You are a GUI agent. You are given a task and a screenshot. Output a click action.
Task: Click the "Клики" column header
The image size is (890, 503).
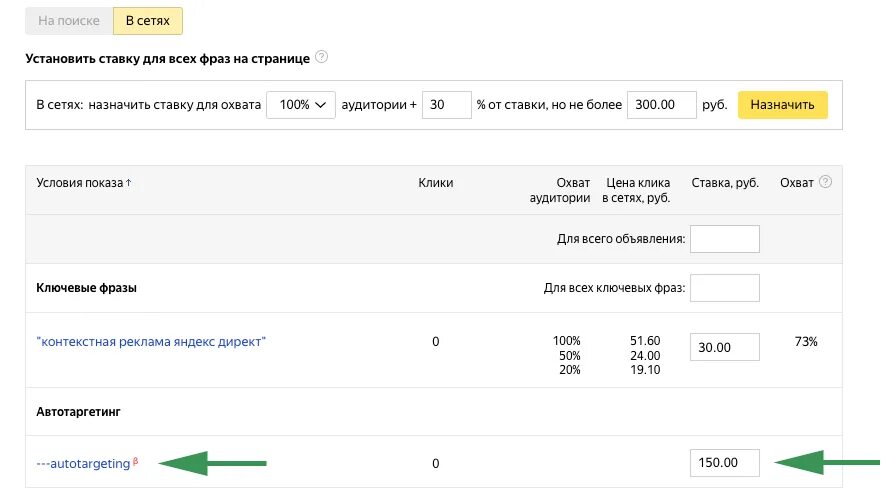click(435, 183)
